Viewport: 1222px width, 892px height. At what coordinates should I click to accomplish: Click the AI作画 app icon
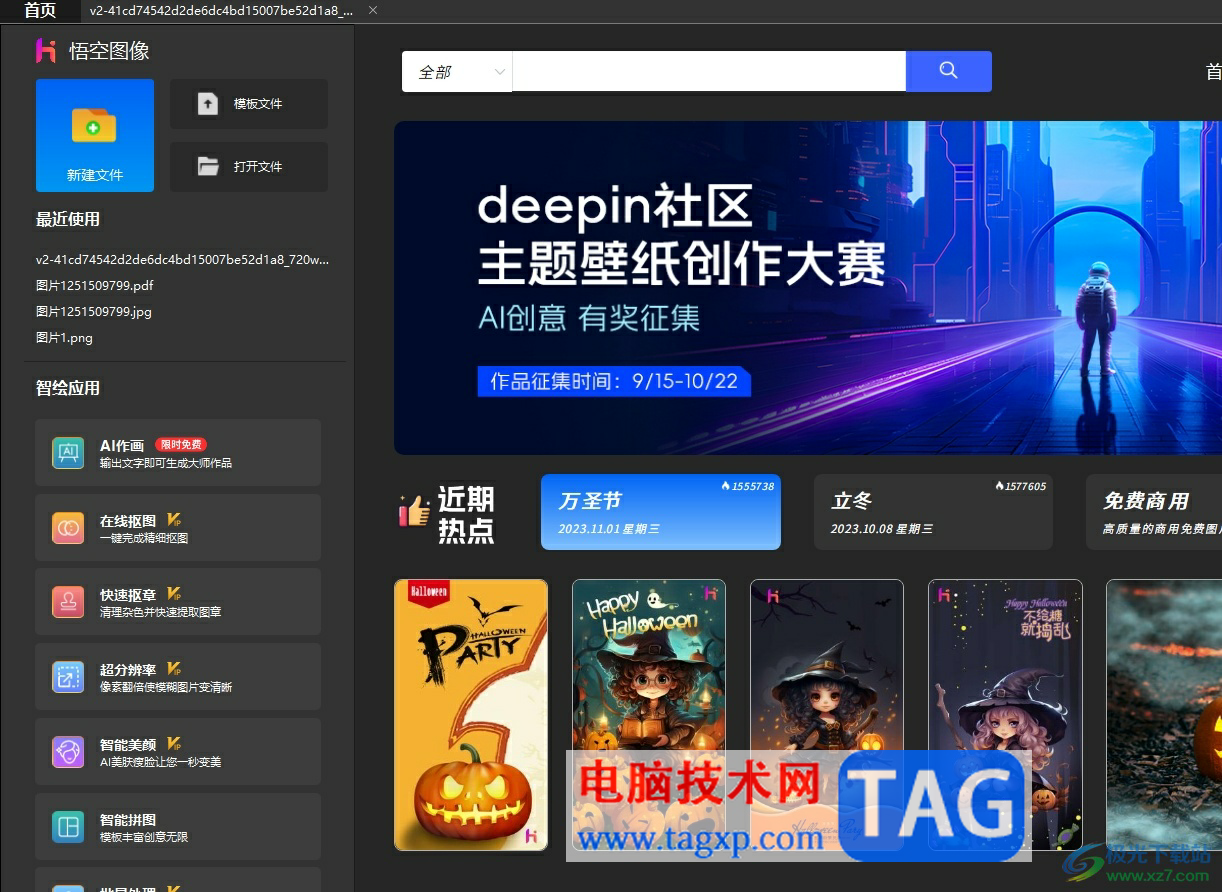click(x=68, y=453)
